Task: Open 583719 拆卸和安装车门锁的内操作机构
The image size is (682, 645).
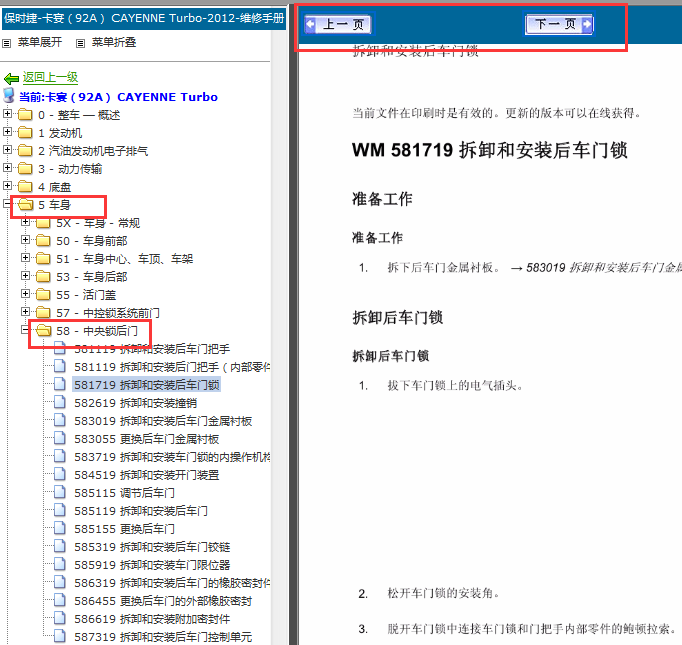Action: (x=172, y=457)
